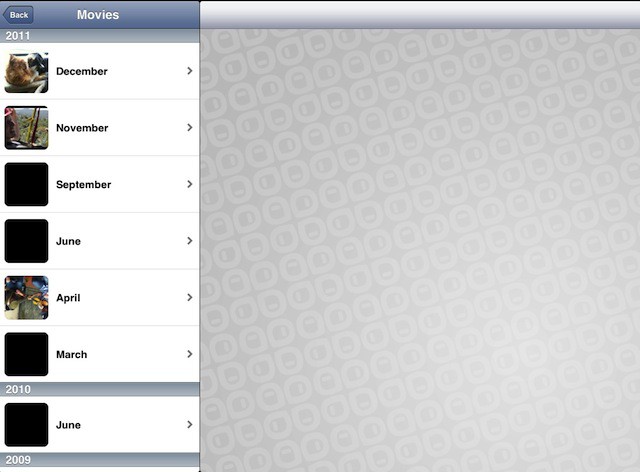Open the November 2011 movie thumbnail
640x472 pixels.
pos(26,128)
